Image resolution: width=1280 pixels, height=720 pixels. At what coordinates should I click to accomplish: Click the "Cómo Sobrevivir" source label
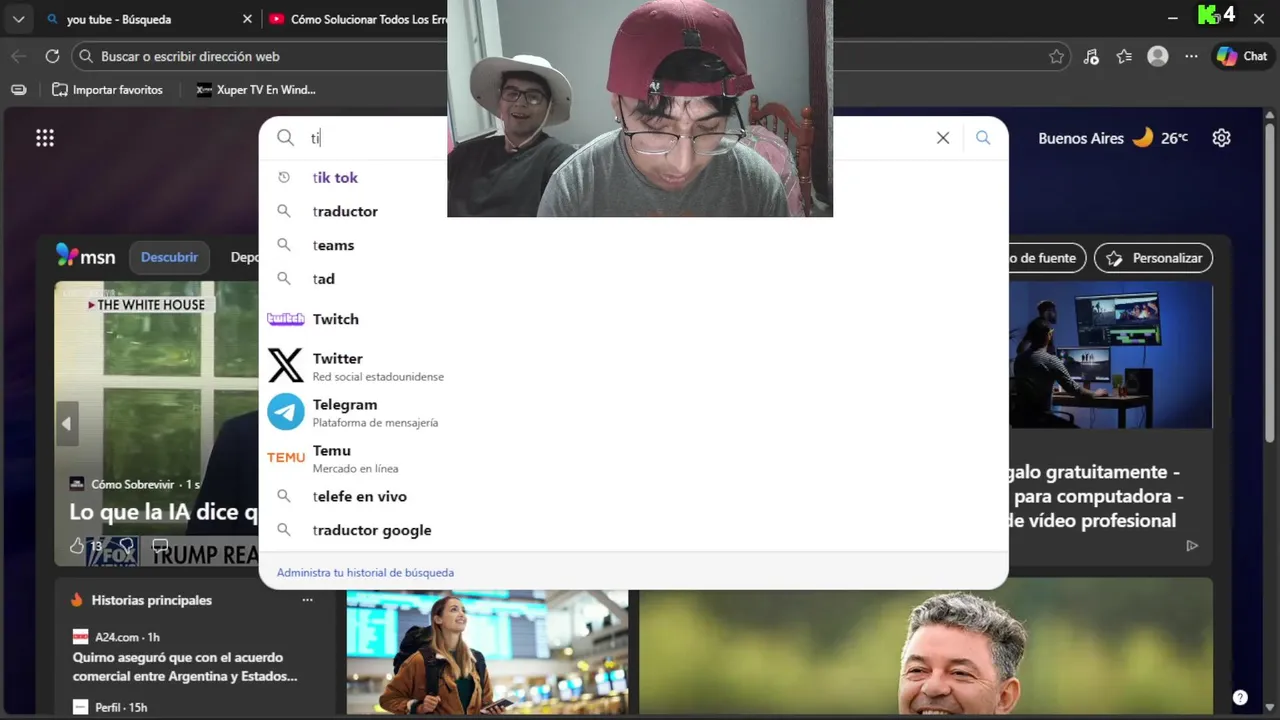(x=132, y=484)
